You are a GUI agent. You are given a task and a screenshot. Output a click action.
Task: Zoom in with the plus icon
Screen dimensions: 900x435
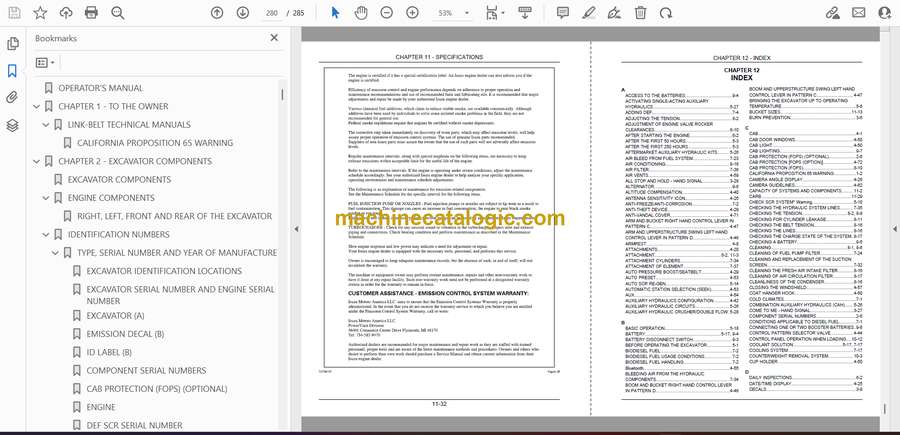point(412,13)
